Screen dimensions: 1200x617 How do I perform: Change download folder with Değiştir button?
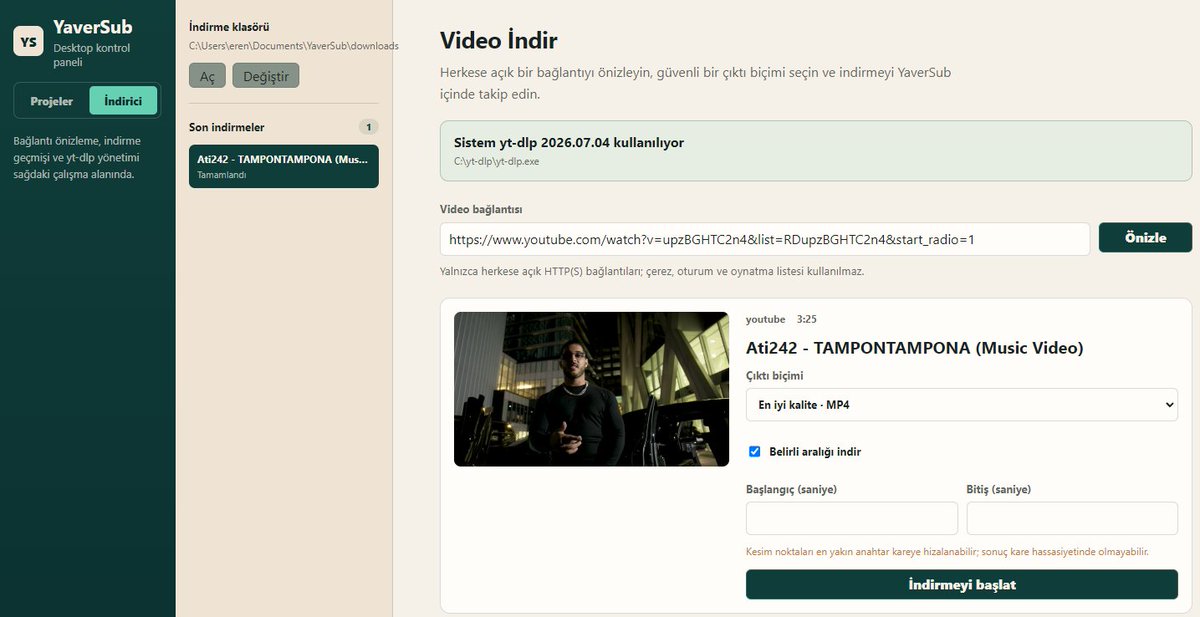pyautogui.click(x=266, y=76)
